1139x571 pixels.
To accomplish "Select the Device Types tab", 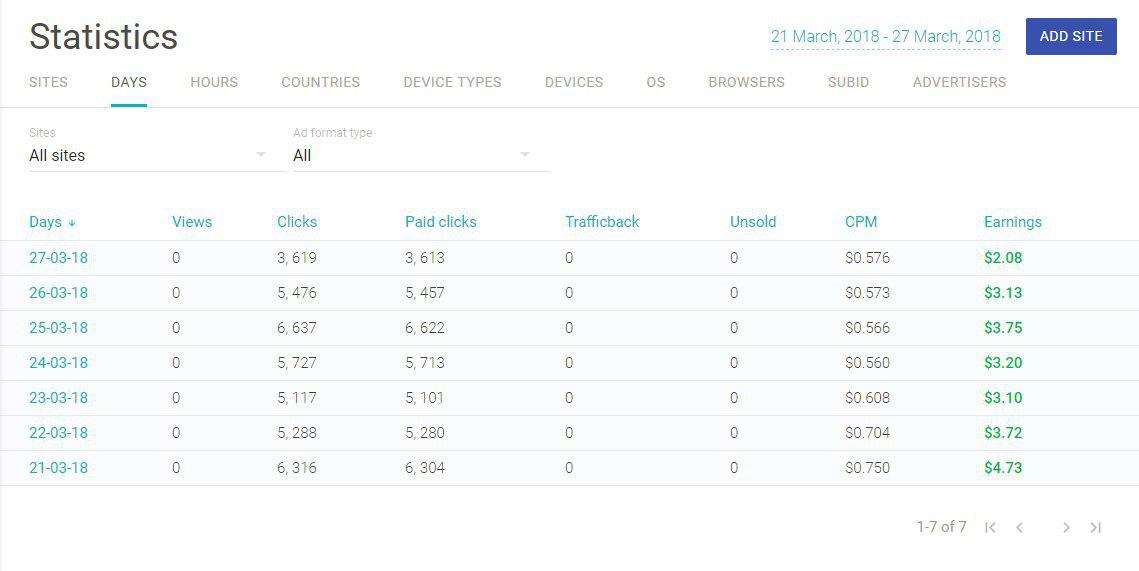I will coord(452,82).
